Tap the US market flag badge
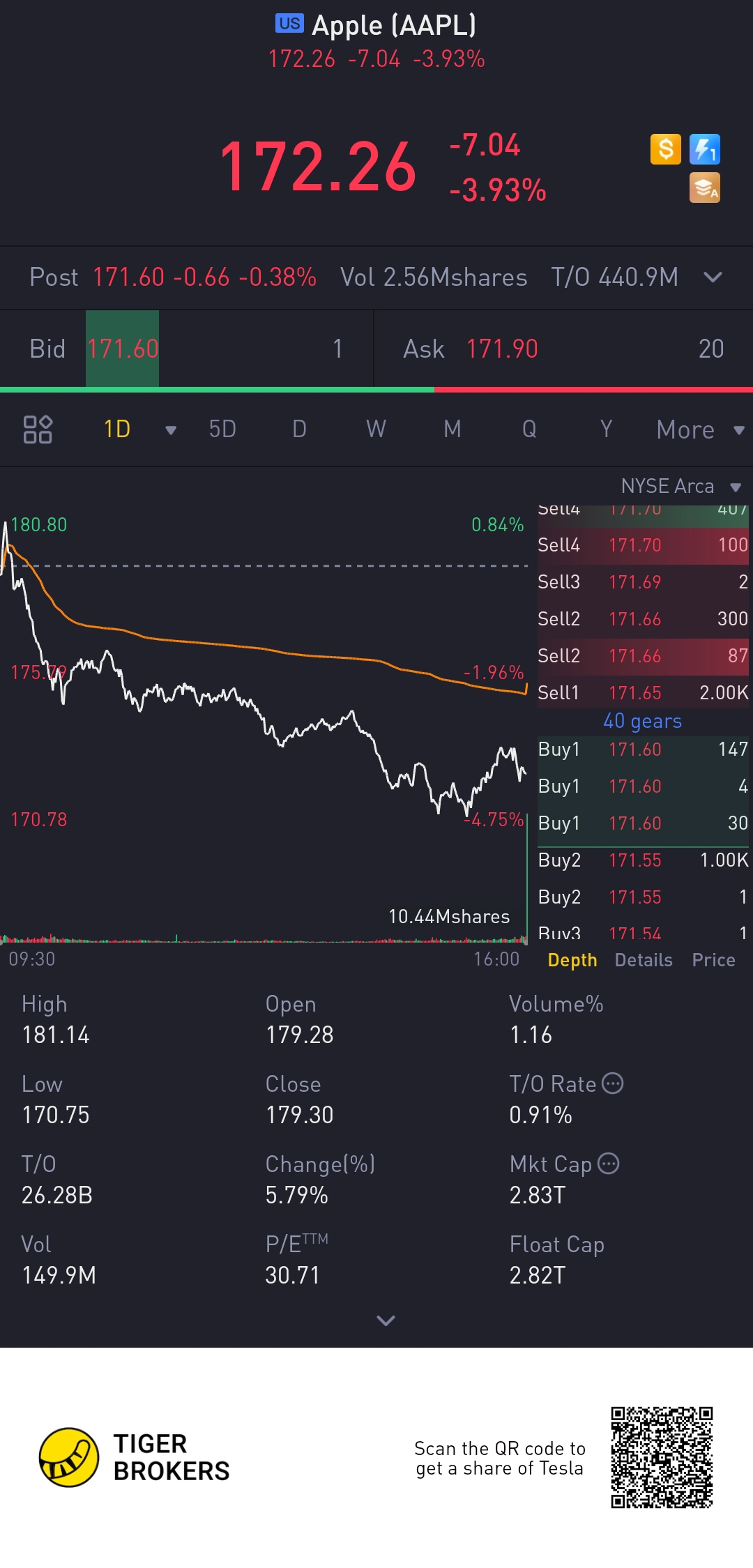 point(289,24)
